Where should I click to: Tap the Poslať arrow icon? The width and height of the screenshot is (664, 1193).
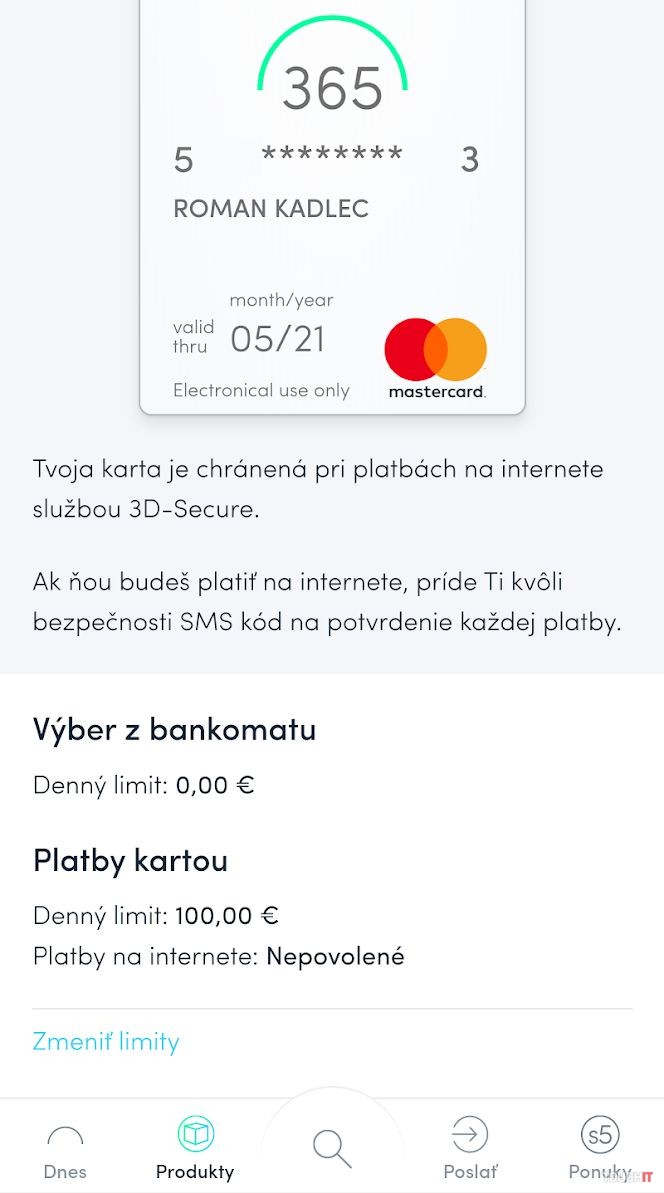pos(469,1134)
